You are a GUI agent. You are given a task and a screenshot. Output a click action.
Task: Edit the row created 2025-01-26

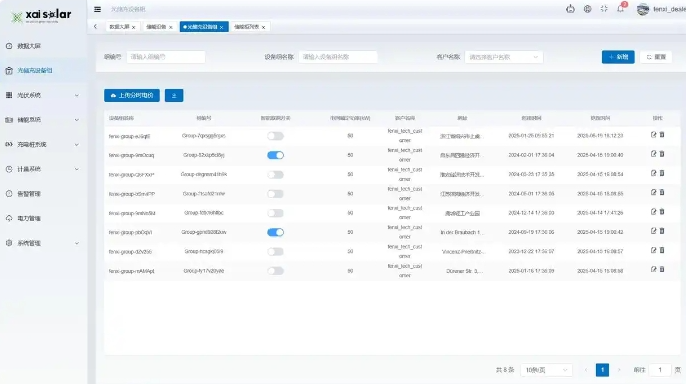pos(654,135)
